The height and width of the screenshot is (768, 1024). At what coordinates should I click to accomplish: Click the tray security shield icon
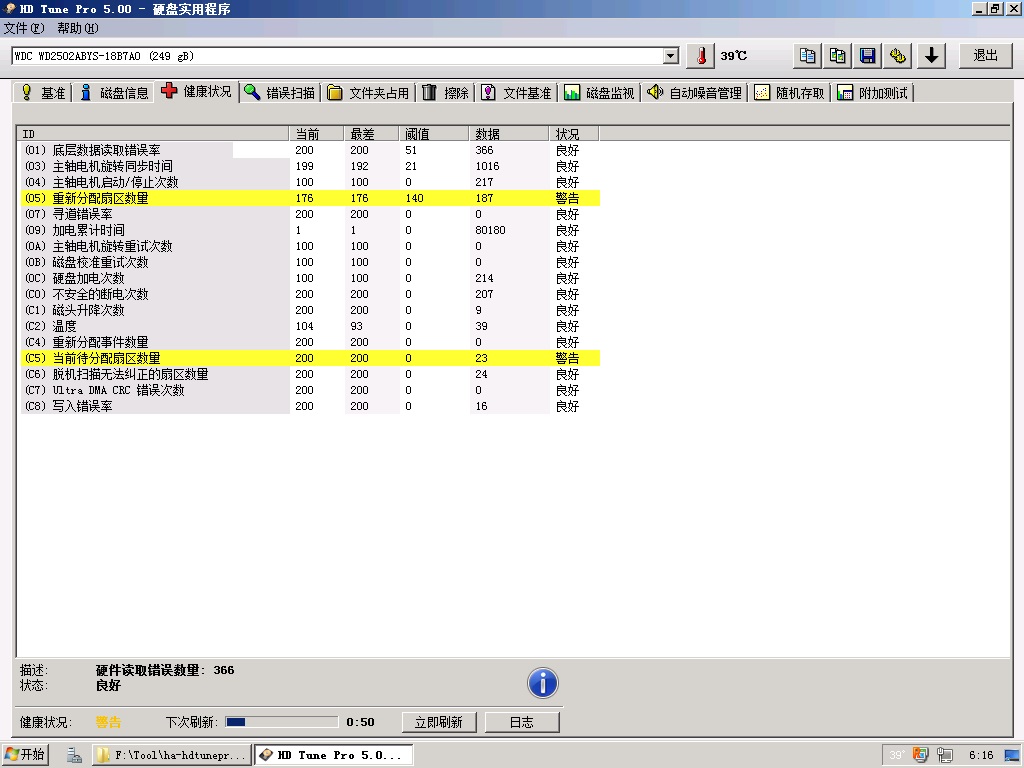(x=920, y=755)
